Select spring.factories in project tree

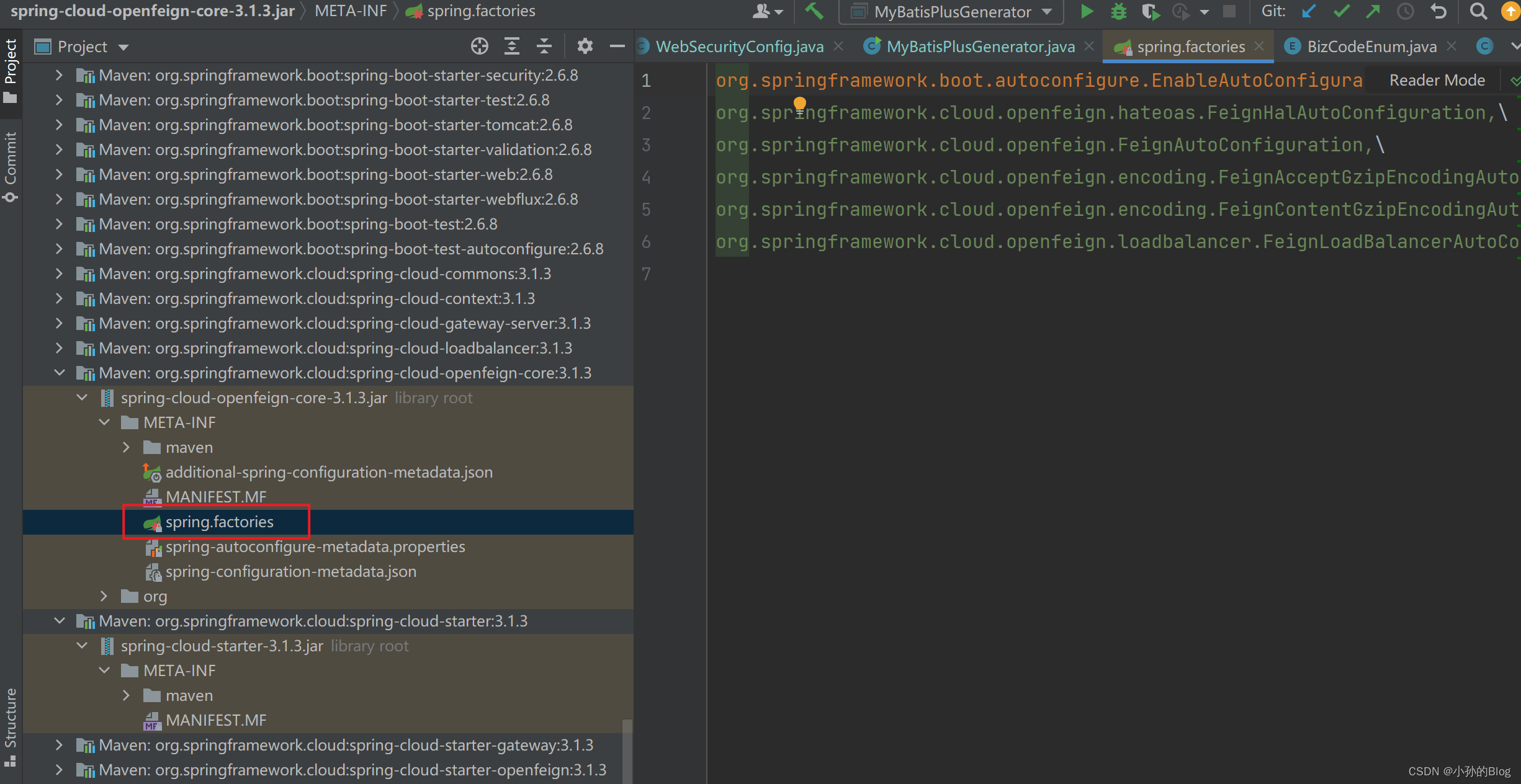(328, 522)
